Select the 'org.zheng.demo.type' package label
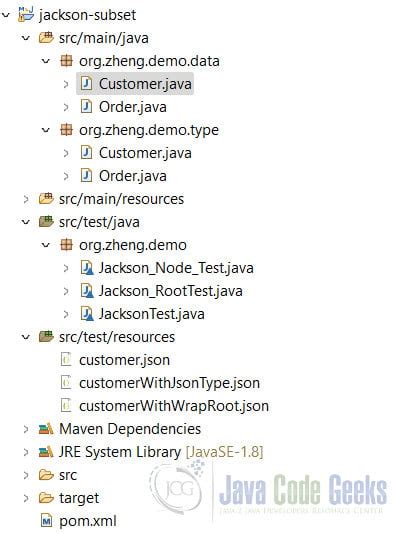The width and height of the screenshot is (394, 534). click(x=149, y=130)
